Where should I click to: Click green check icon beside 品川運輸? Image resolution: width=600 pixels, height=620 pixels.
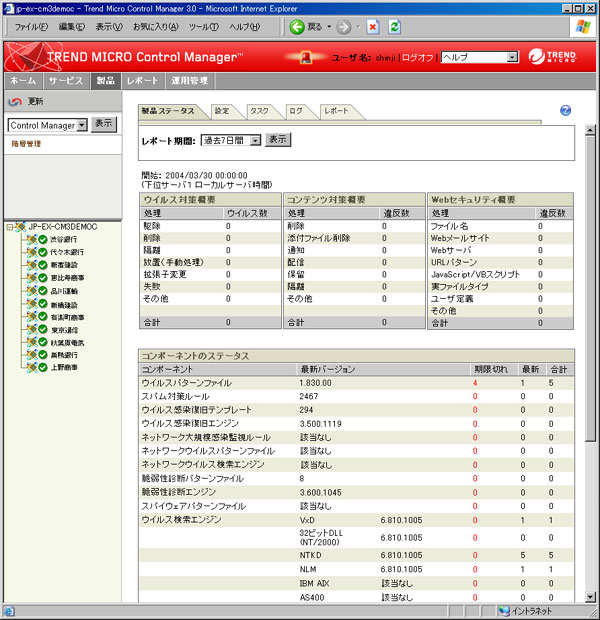[43, 291]
